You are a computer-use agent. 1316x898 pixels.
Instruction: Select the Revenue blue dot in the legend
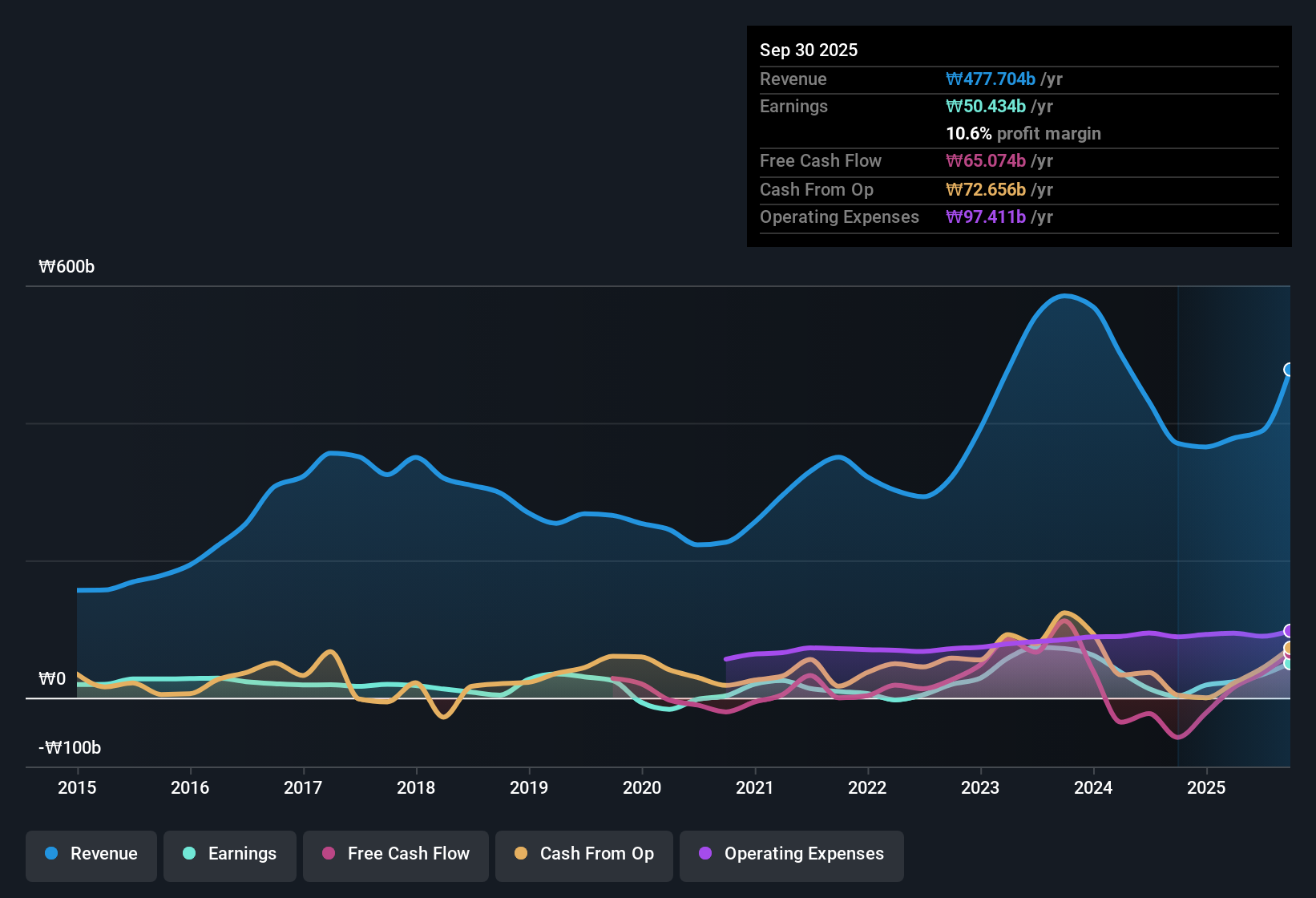[50, 854]
